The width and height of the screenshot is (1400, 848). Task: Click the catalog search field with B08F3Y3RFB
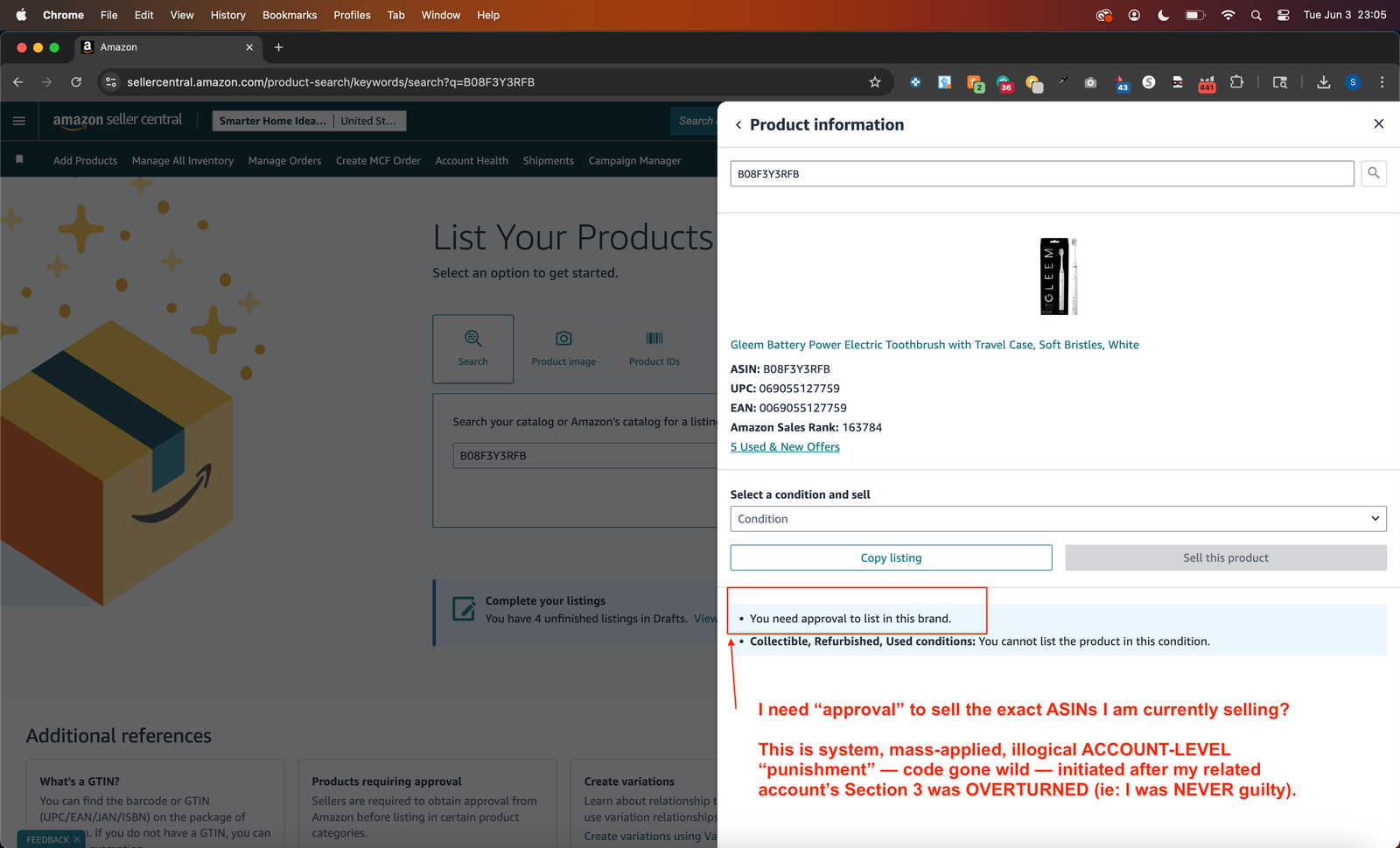tap(584, 456)
